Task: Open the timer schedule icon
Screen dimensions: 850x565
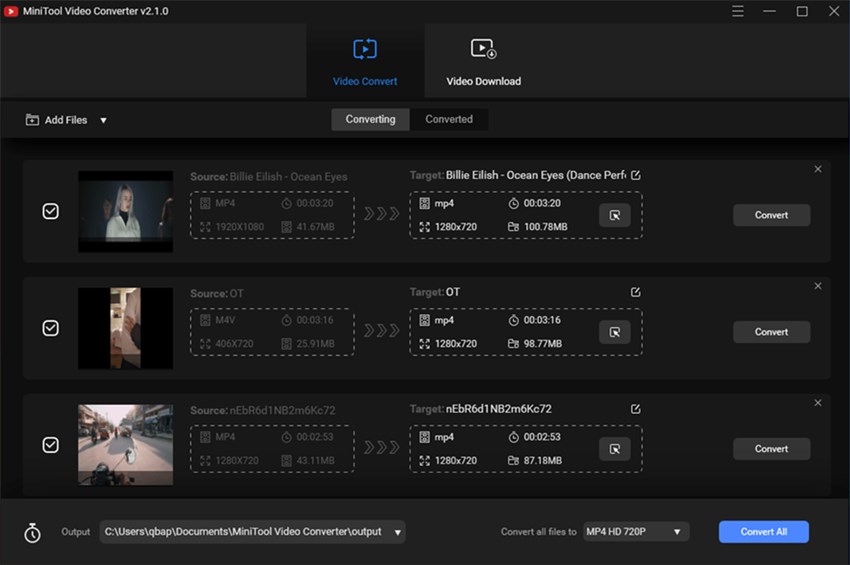Action: coord(33,533)
